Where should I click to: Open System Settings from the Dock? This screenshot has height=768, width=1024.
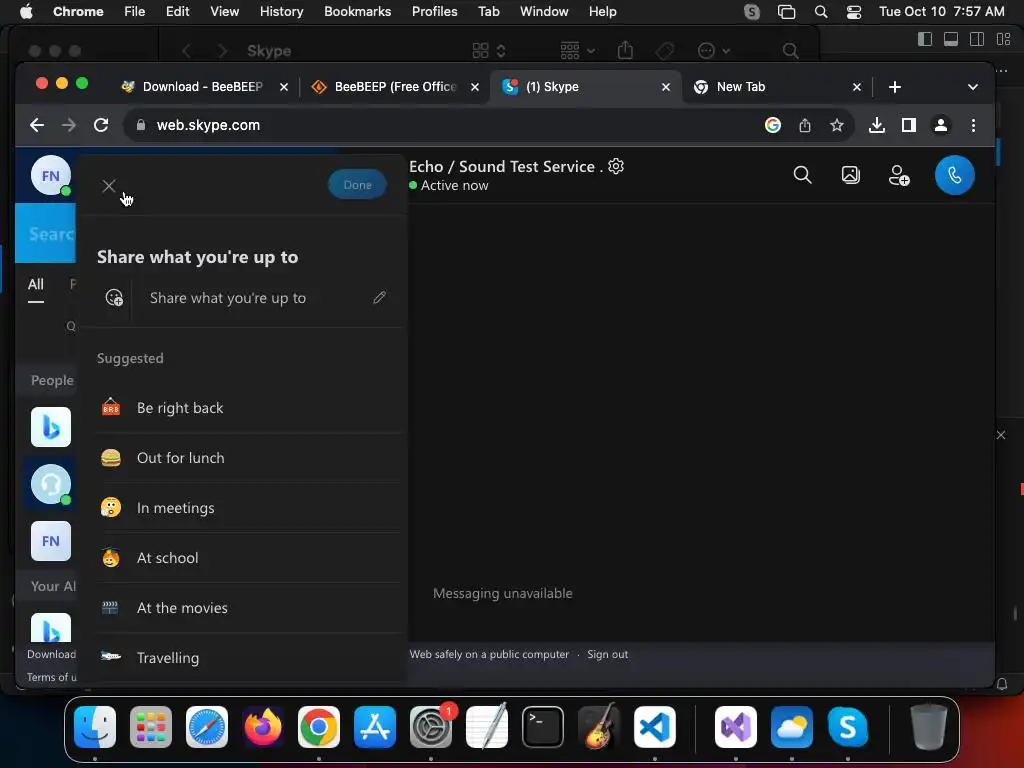point(431,727)
